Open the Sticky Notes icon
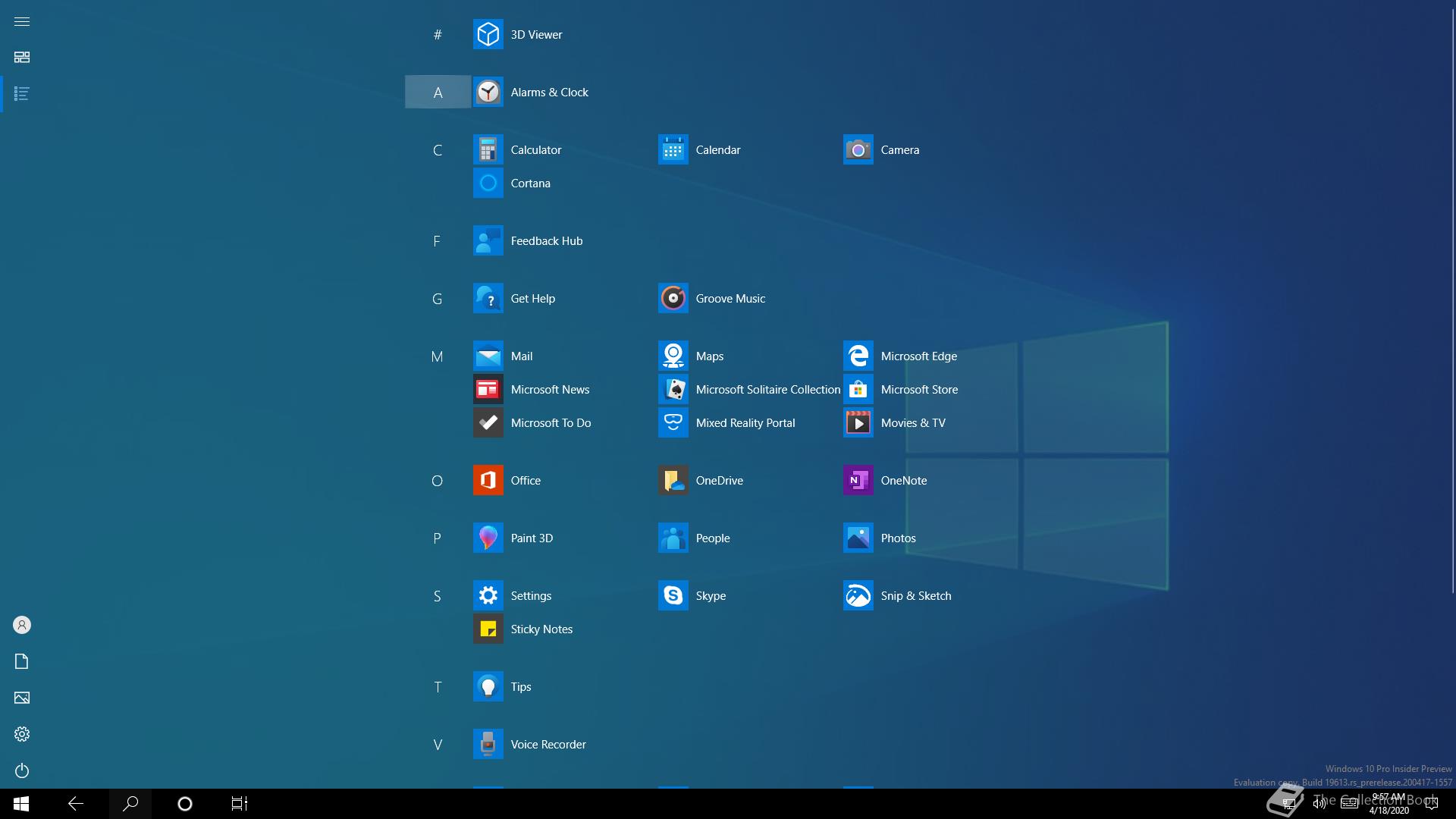1456x819 pixels. click(x=488, y=629)
